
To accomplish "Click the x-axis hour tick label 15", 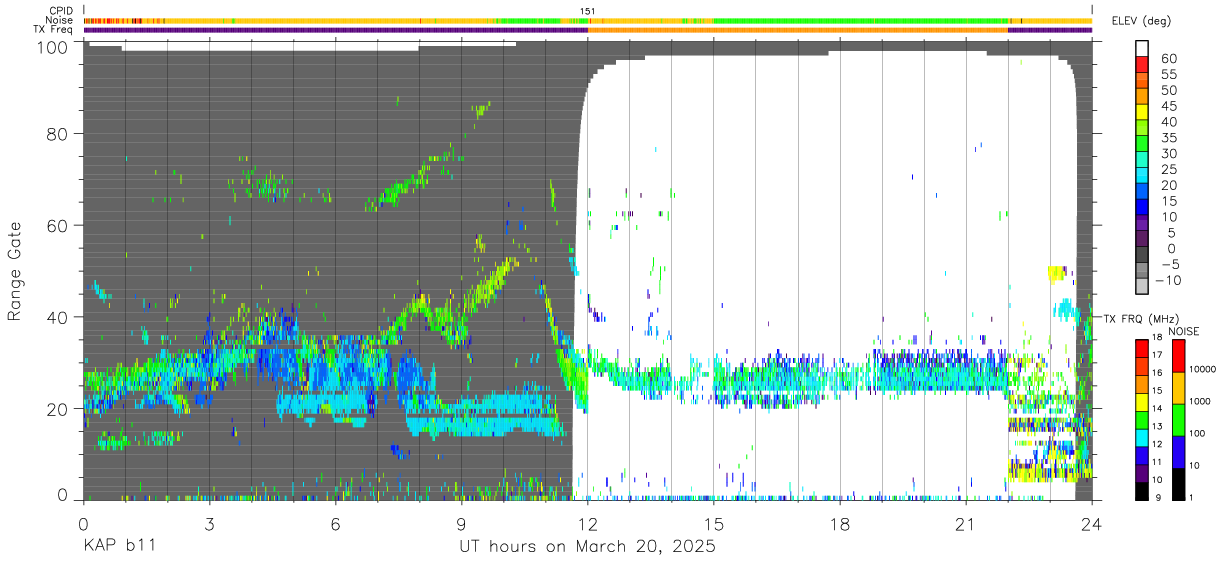I will point(713,524).
